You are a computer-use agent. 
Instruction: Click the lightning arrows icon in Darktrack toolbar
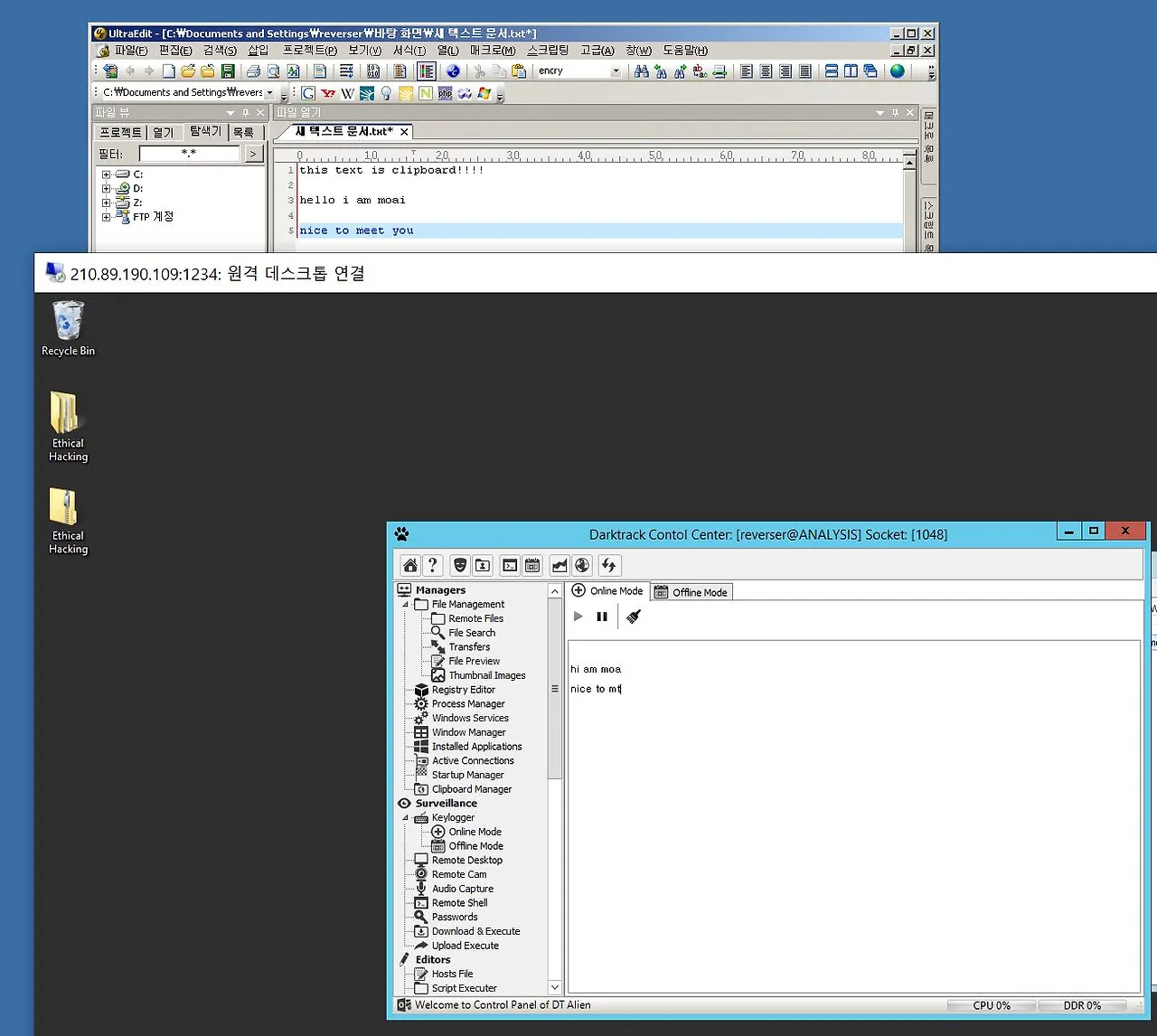(609, 566)
